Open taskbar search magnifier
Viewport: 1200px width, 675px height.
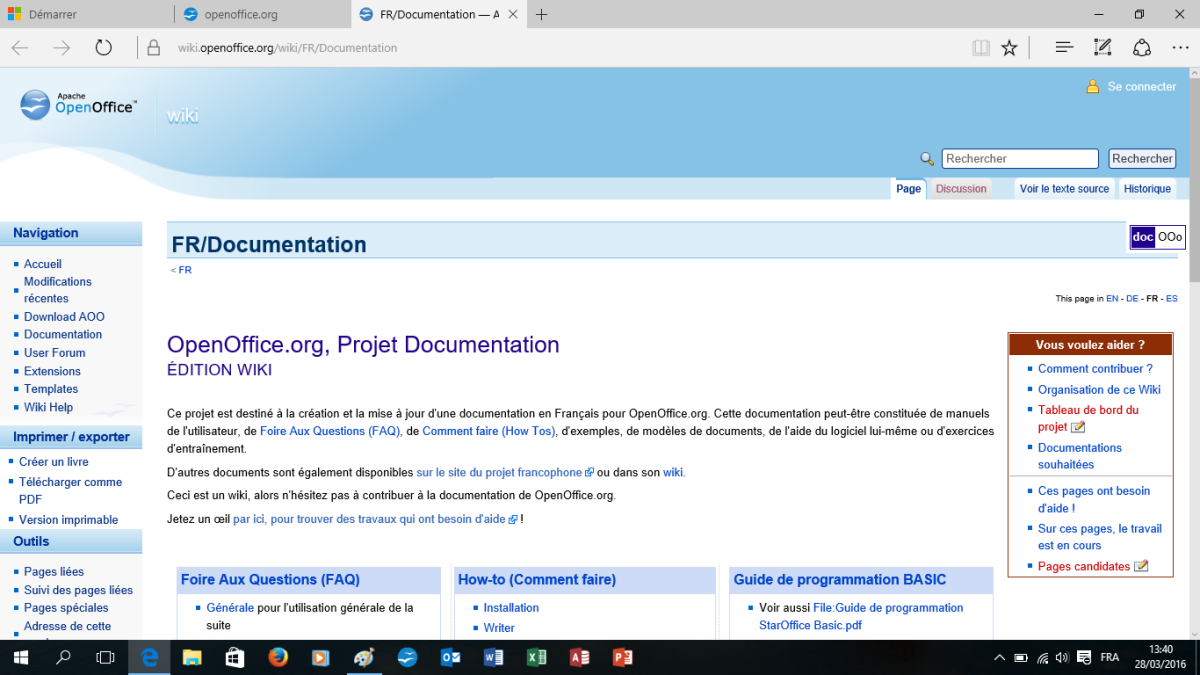point(63,657)
